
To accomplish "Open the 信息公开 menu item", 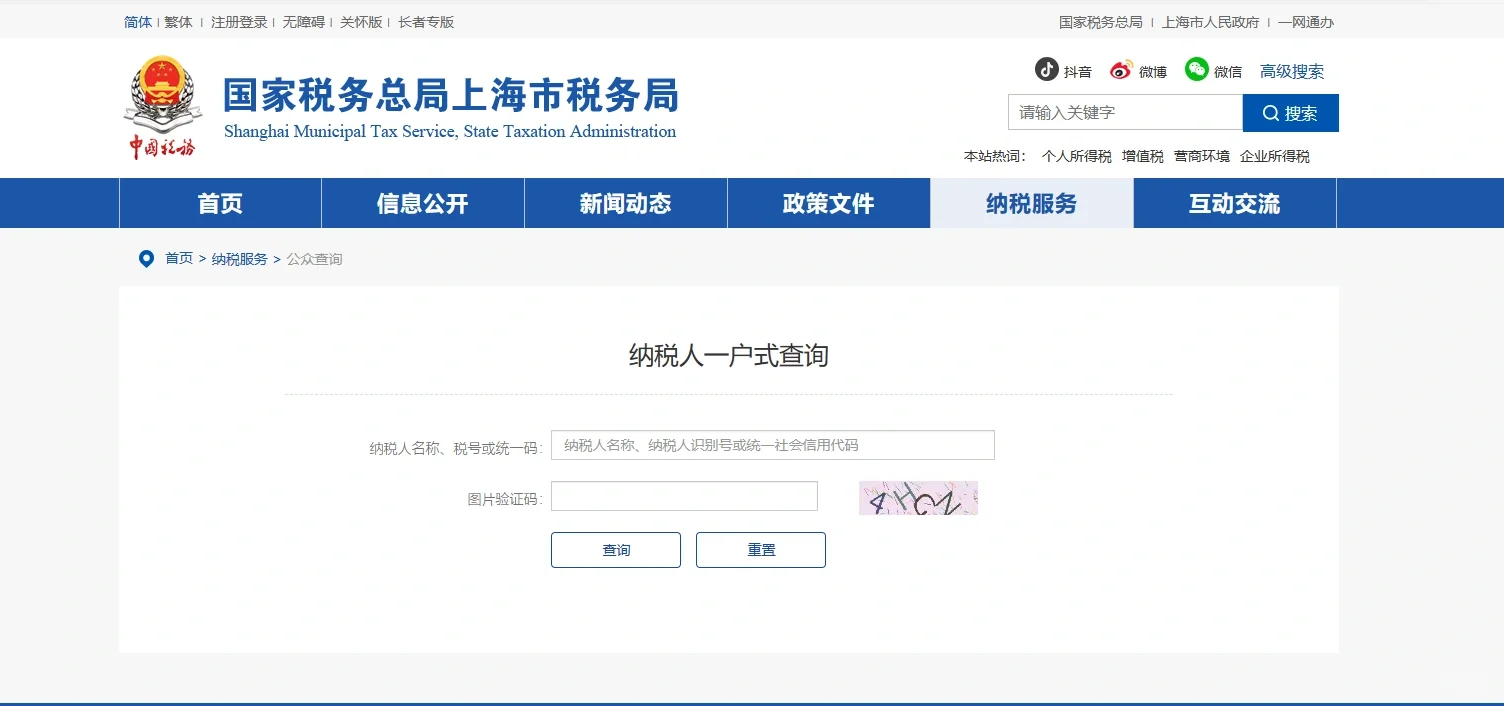I will click(x=421, y=203).
